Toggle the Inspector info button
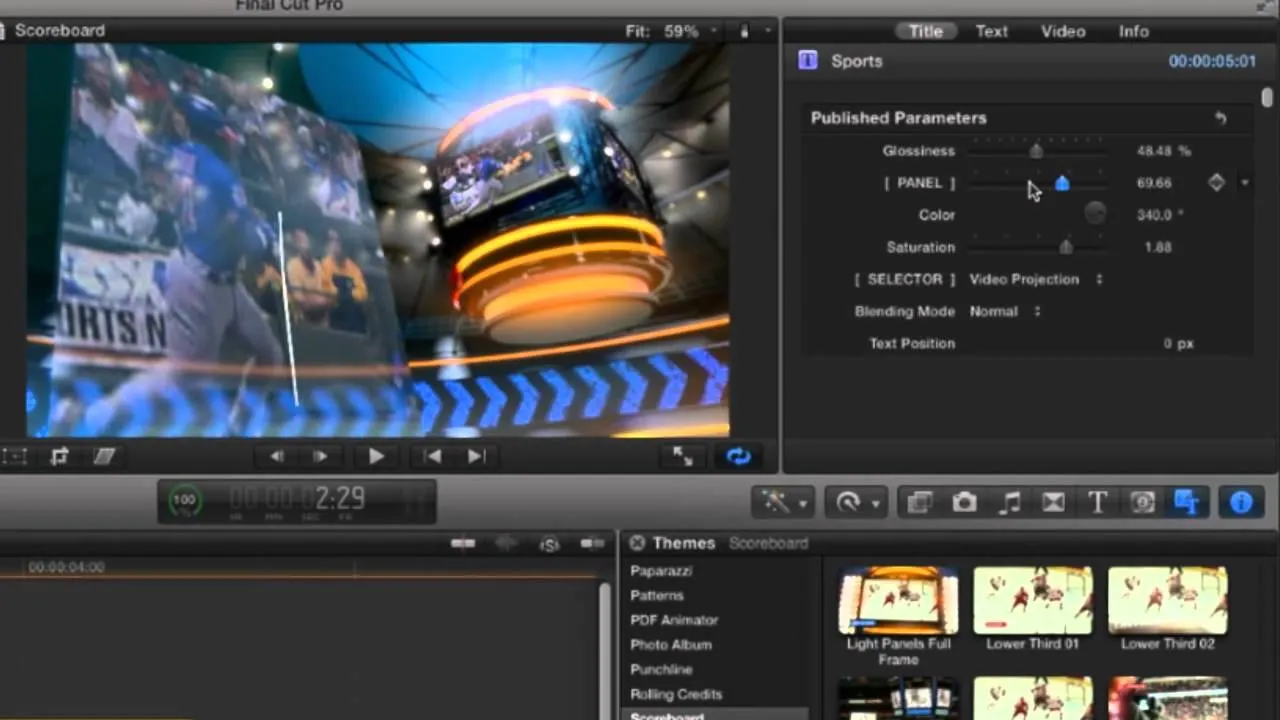The image size is (1280, 720). click(x=1241, y=503)
